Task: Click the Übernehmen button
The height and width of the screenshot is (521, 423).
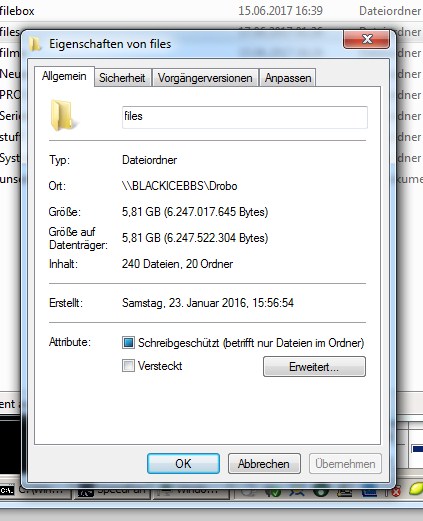Action: point(345,463)
